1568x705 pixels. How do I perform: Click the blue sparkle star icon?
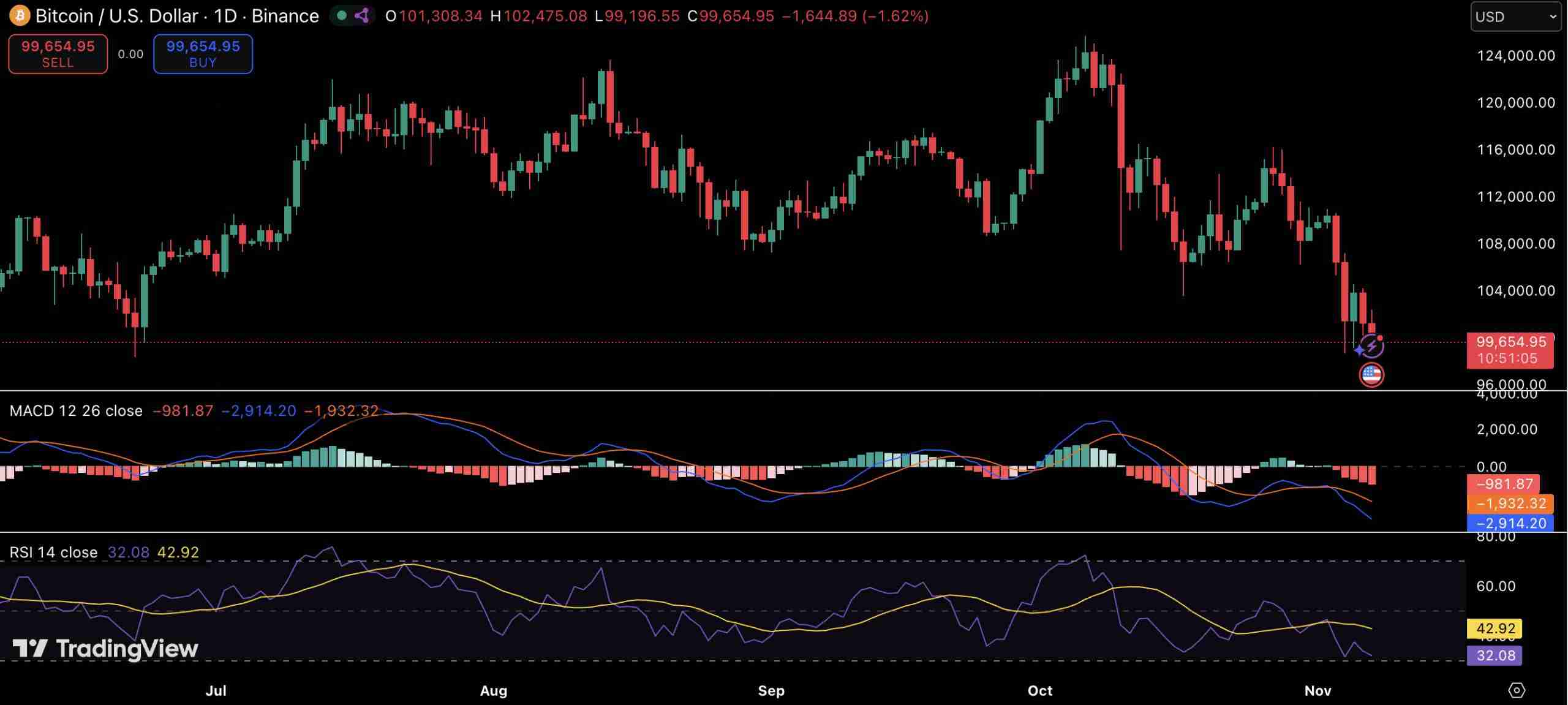[1359, 350]
